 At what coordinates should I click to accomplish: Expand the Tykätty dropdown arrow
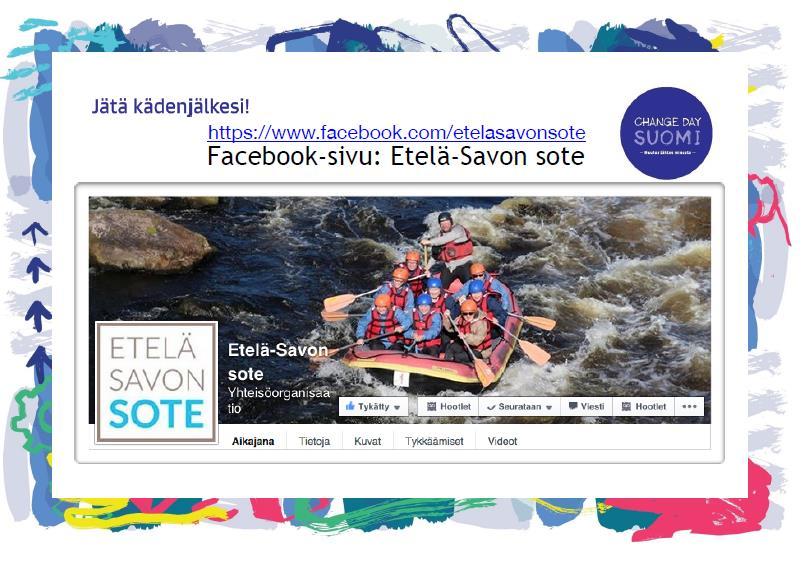coord(397,407)
